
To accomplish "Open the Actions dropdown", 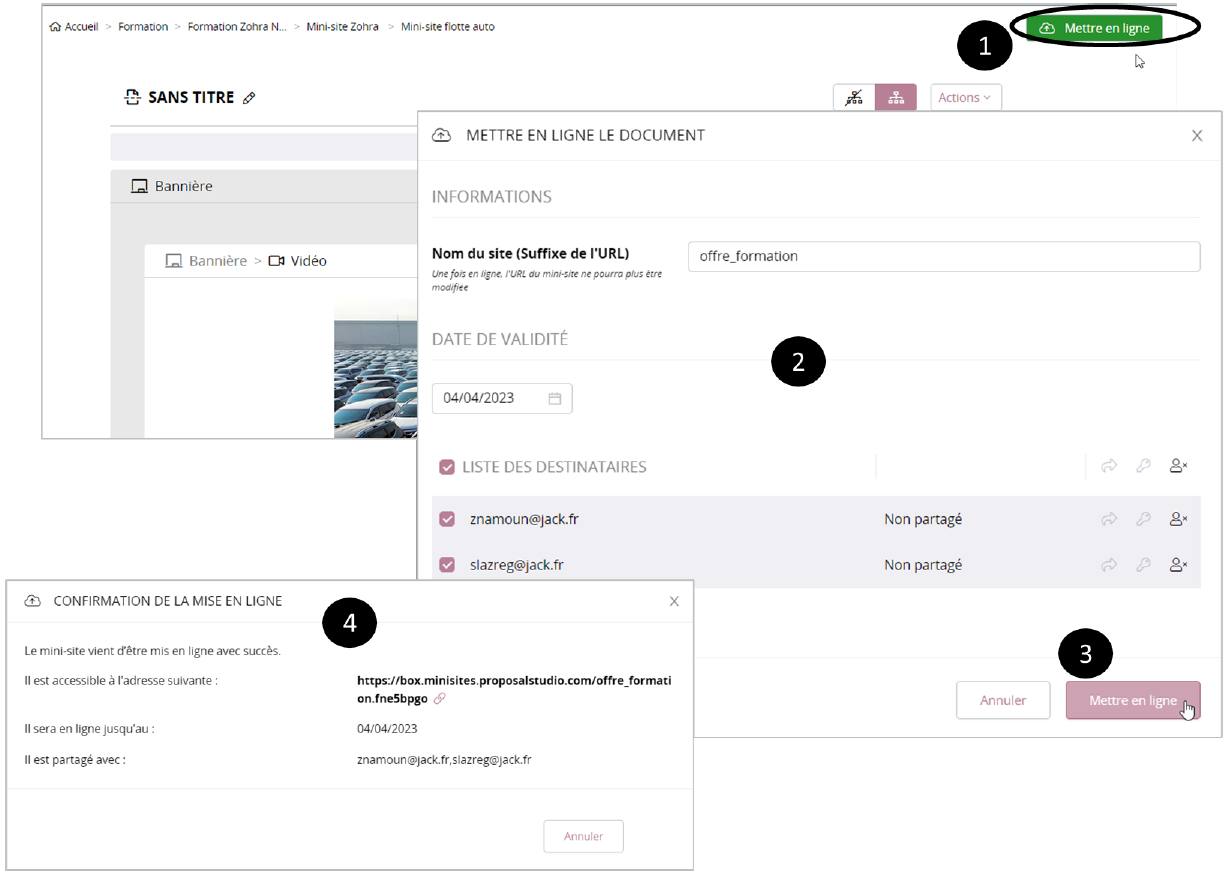I will pos(965,97).
